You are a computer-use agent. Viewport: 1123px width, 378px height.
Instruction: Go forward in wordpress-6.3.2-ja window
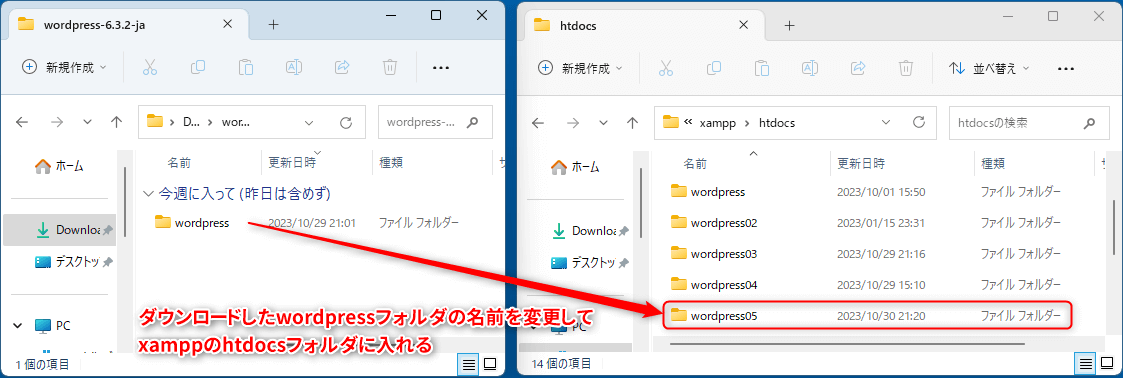pos(57,122)
